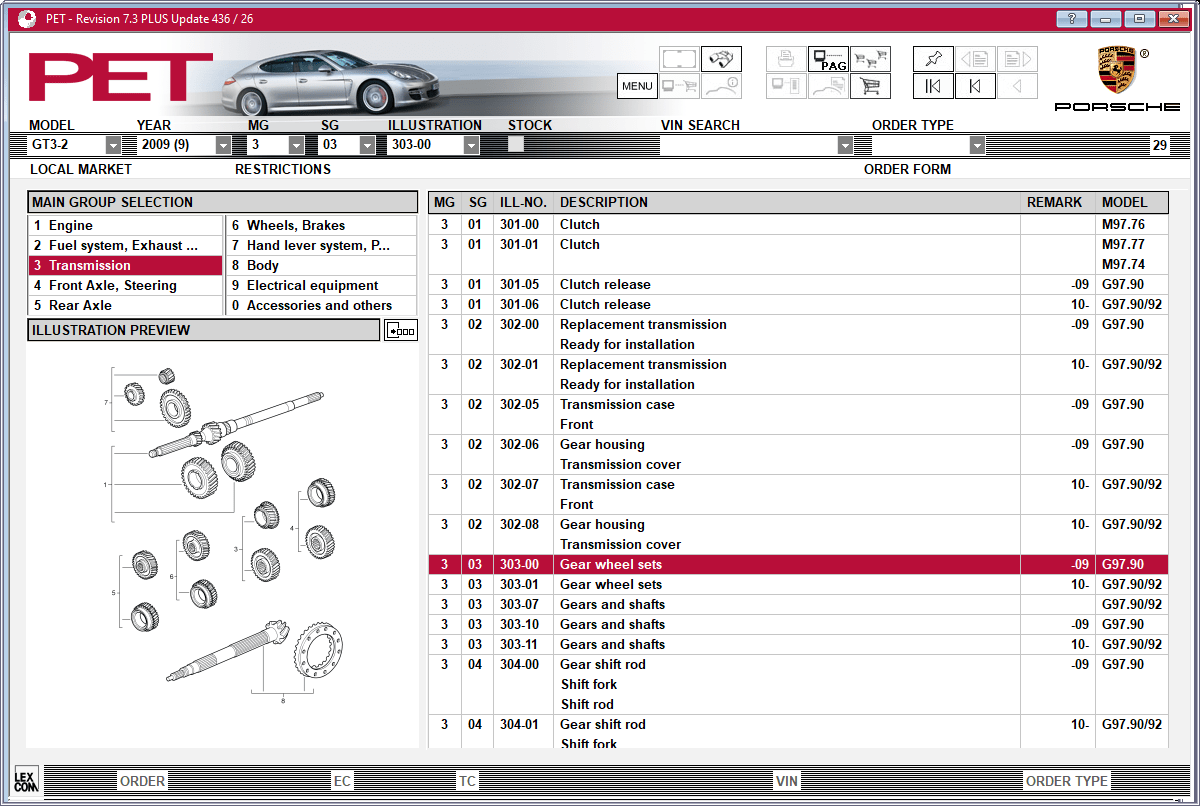1200x806 pixels.
Task: Click the computer-to-document icon
Action: click(x=786, y=86)
